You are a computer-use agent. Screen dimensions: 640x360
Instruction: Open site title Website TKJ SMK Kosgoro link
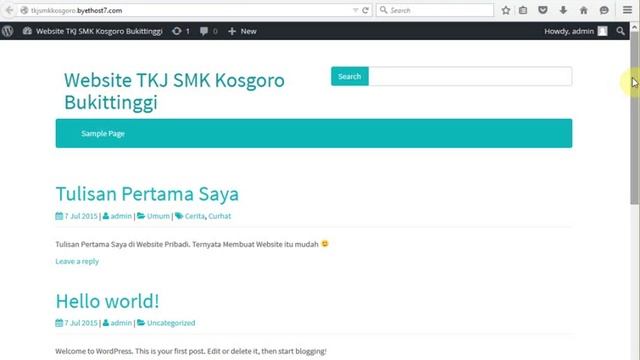click(x=174, y=91)
